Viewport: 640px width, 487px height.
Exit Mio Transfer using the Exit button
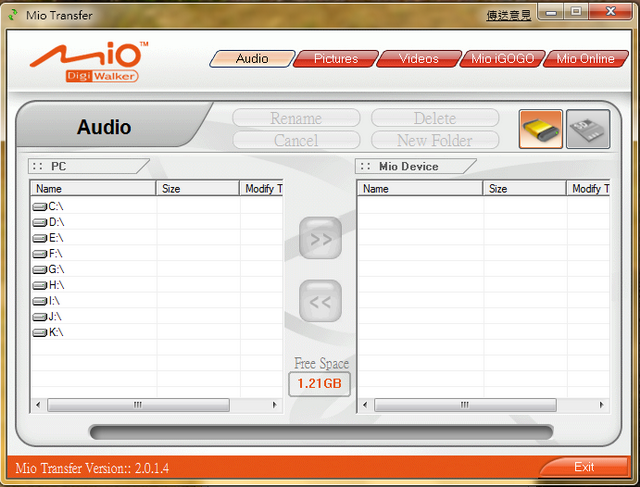click(x=584, y=467)
